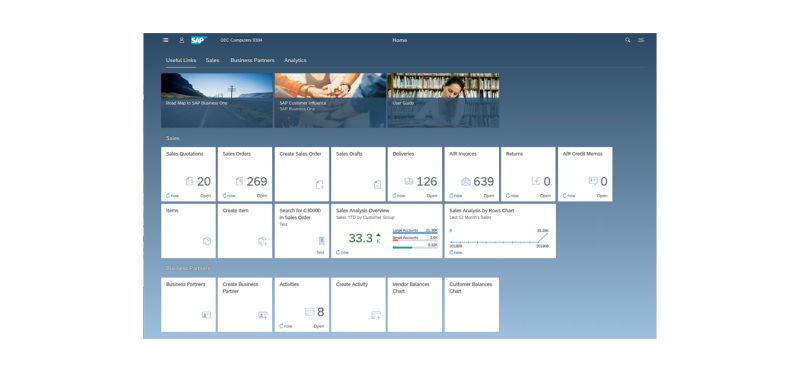Open the User Guide image card

[x=443, y=100]
